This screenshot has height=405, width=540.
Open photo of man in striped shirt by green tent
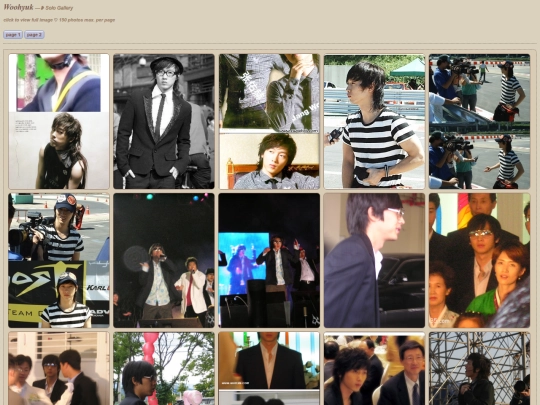pyautogui.click(x=374, y=121)
